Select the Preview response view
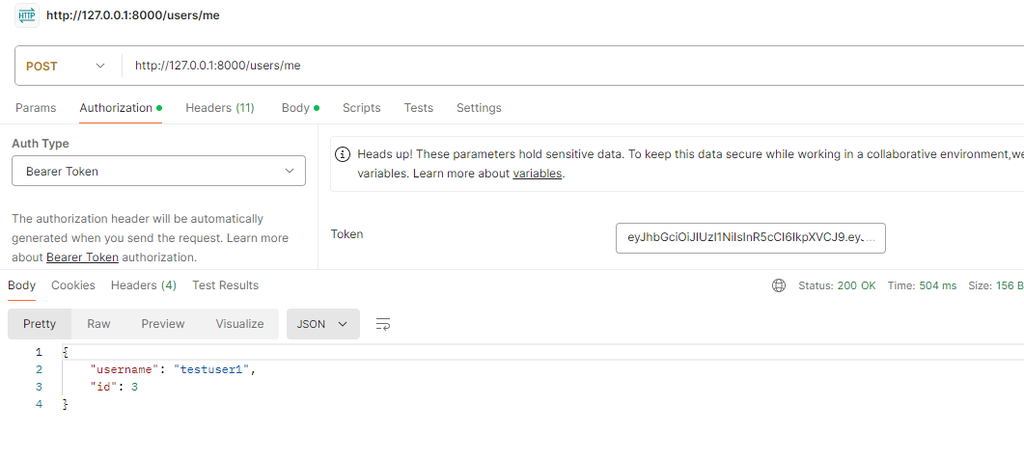 click(x=163, y=324)
